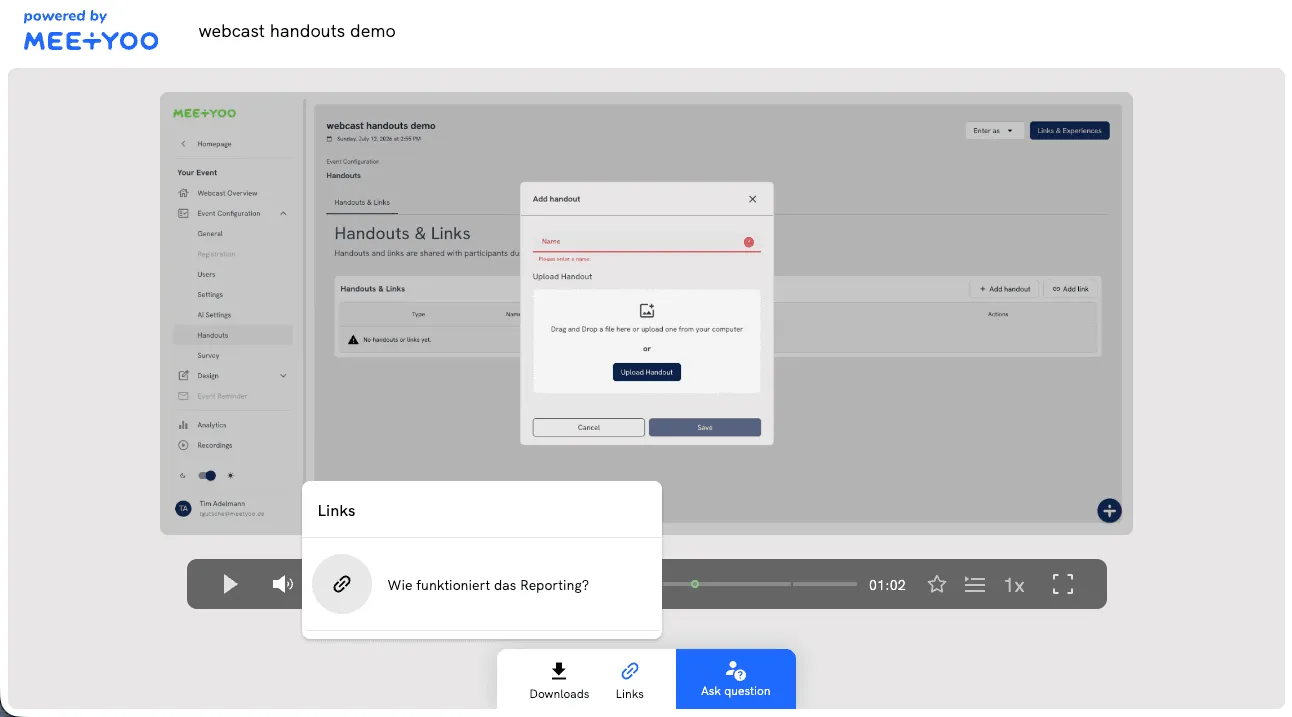Click the Ask question button
The image size is (1292, 717).
[736, 679]
